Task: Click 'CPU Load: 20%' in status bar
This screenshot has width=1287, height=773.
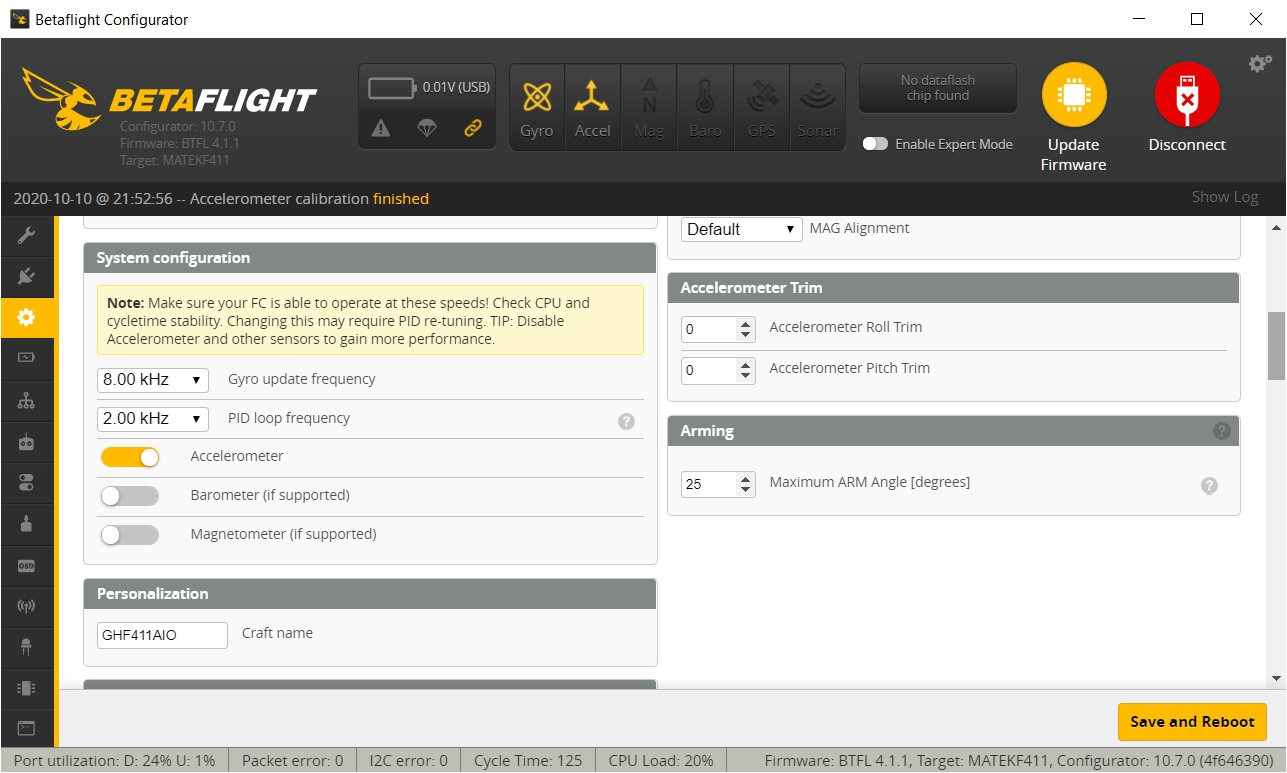Action: [661, 761]
